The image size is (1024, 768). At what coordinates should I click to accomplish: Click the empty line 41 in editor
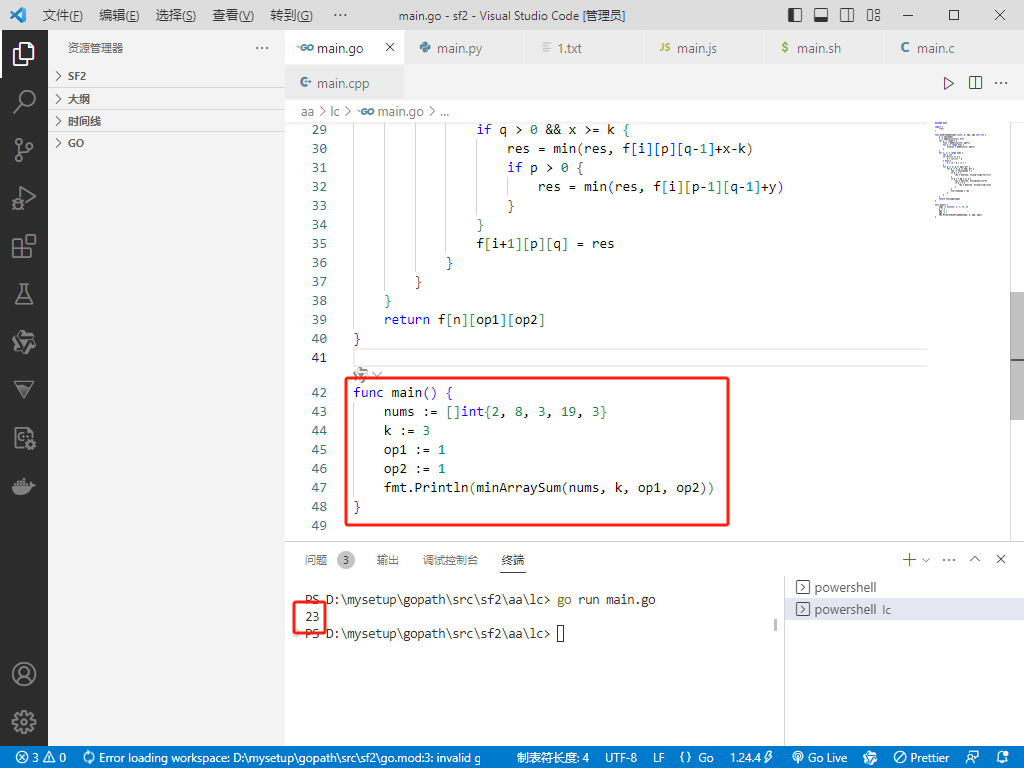click(x=640, y=357)
